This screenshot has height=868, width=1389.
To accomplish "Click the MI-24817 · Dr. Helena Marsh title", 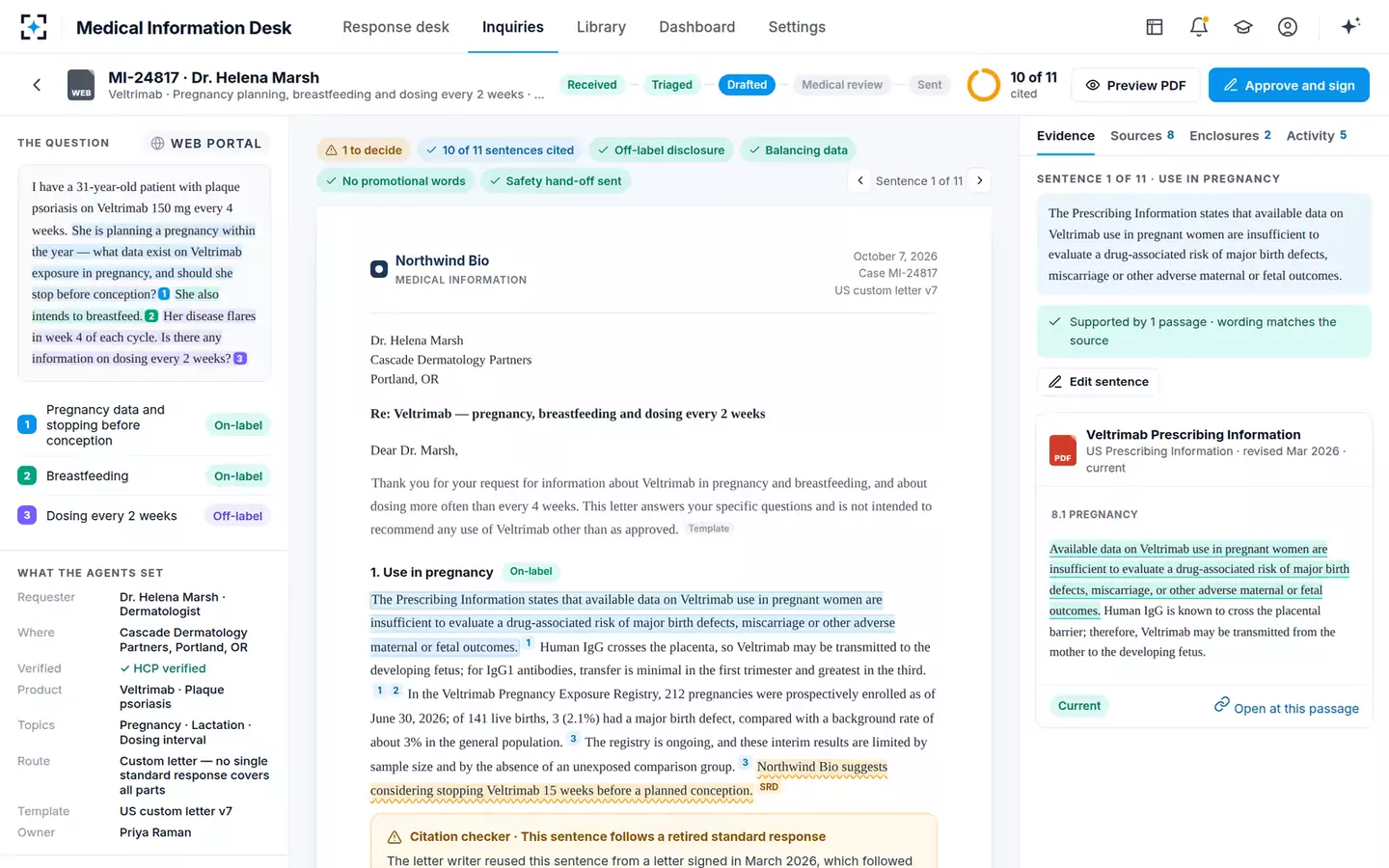I will [214, 77].
